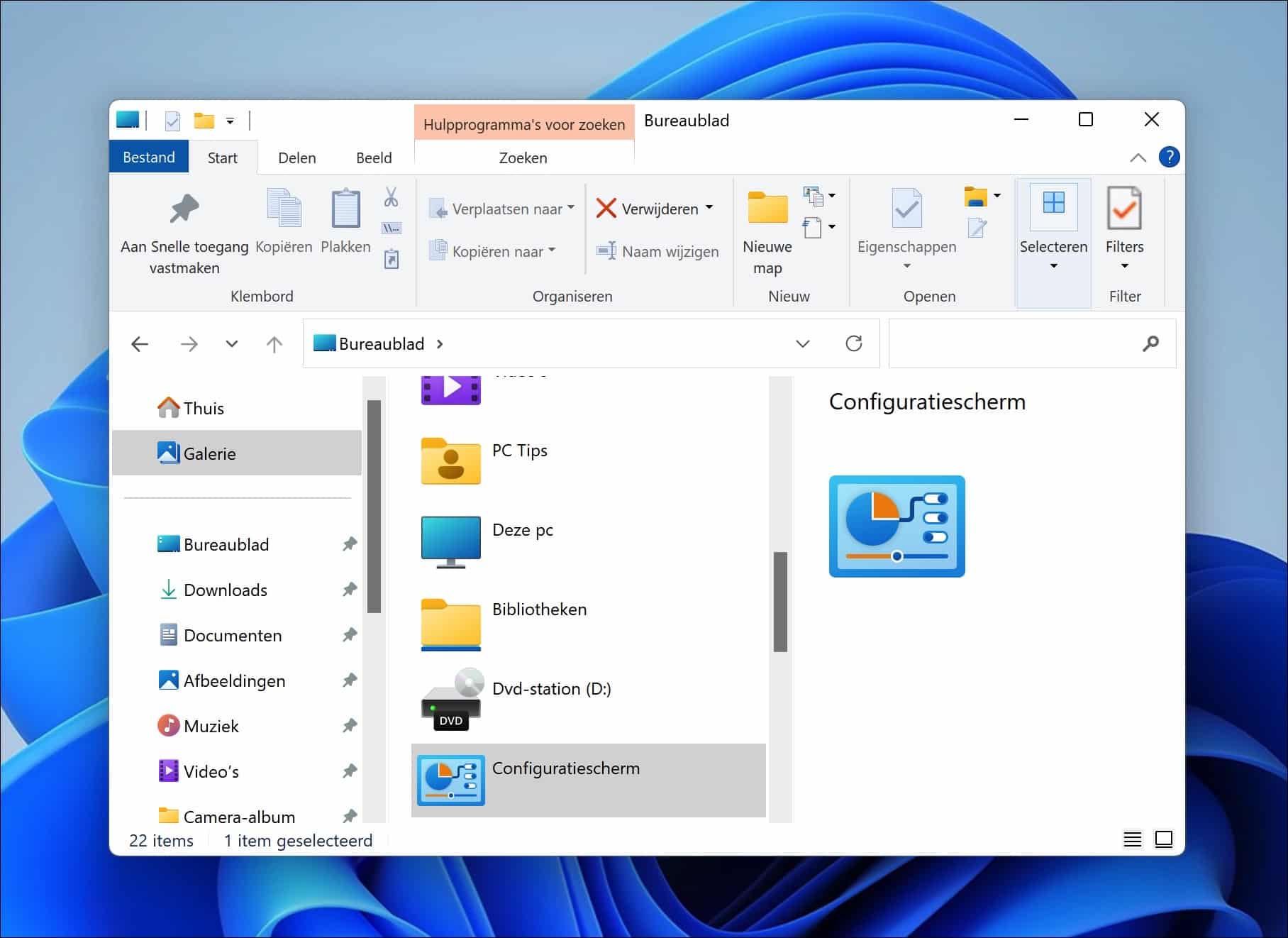The height and width of the screenshot is (938, 1288).
Task: Switch to compact list view via statusbar icon
Action: coord(1133,840)
